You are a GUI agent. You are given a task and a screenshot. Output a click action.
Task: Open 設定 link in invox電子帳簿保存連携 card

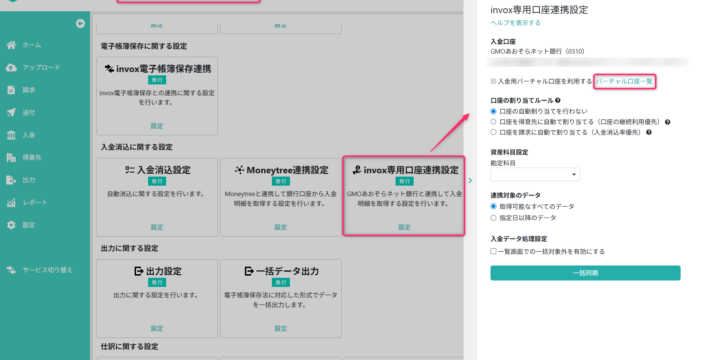(157, 126)
